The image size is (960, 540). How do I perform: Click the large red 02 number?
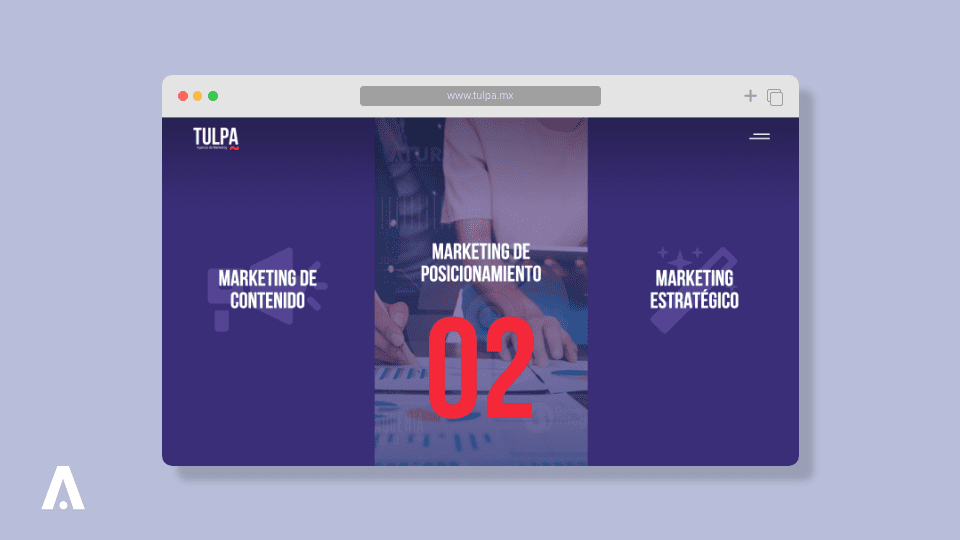pos(481,371)
